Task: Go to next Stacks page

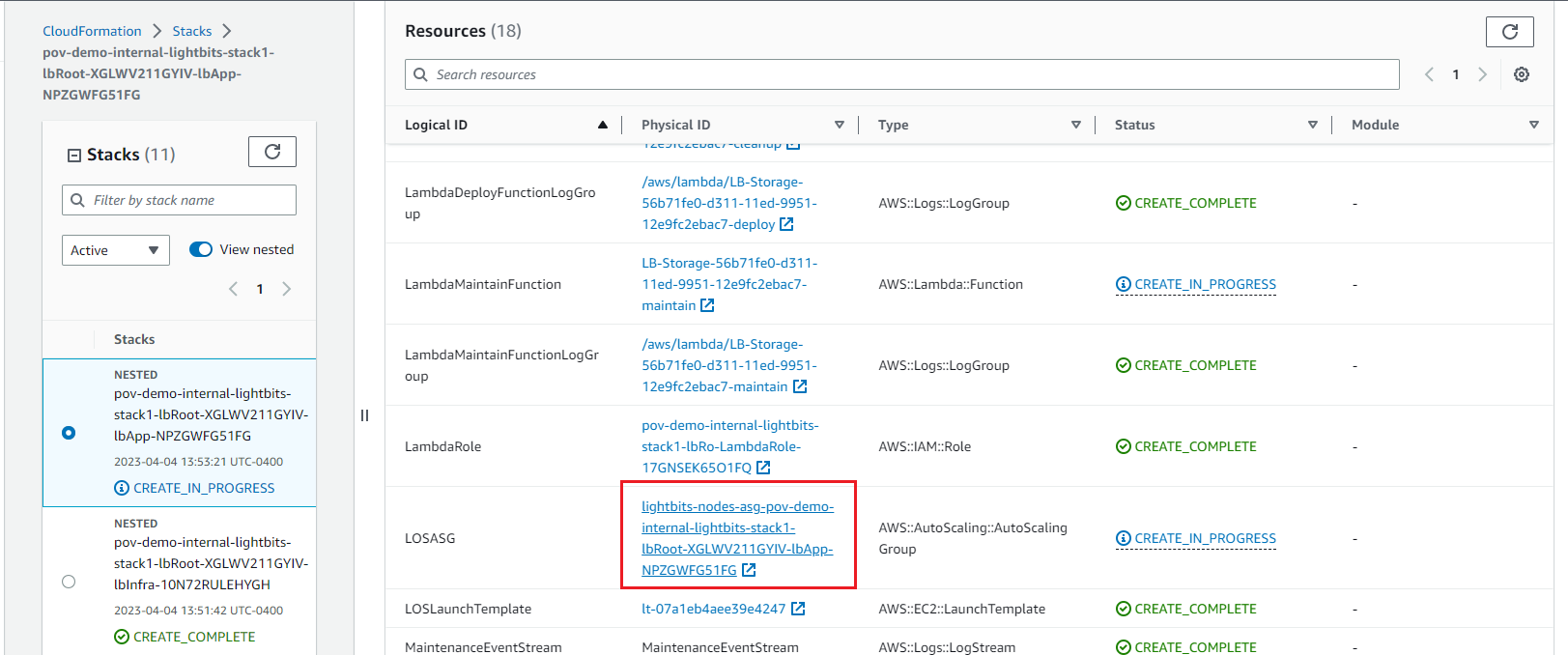Action: click(x=286, y=289)
